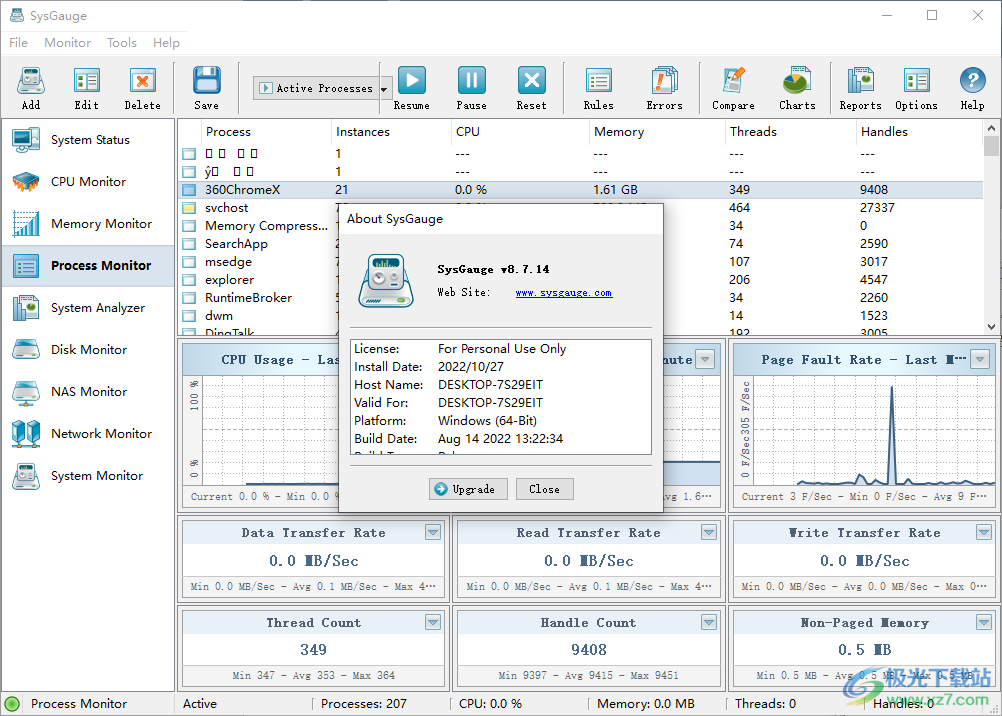Toggle the checkbox for svchost process

pyautogui.click(x=189, y=208)
